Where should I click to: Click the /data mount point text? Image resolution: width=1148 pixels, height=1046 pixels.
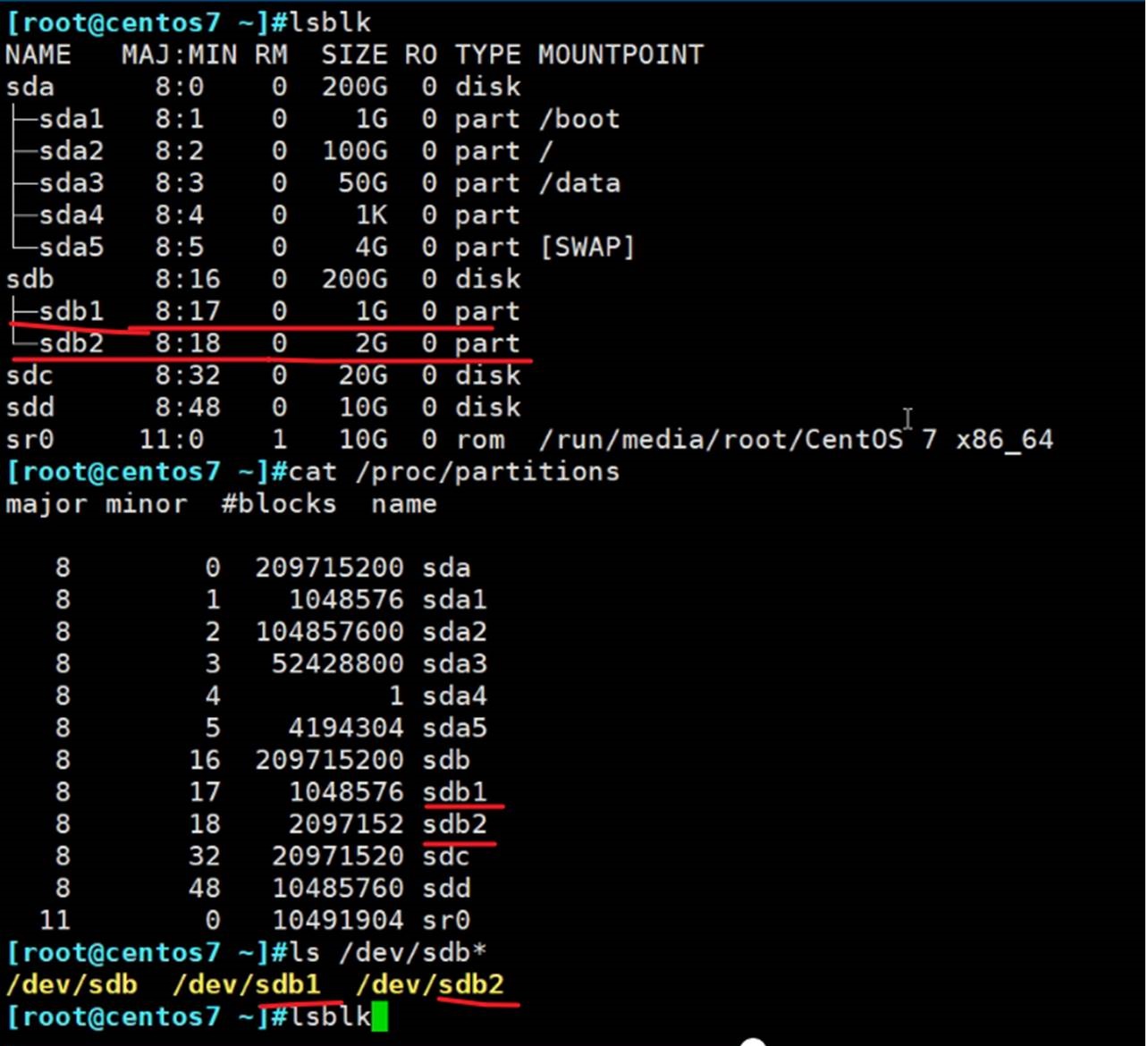pyautogui.click(x=579, y=183)
